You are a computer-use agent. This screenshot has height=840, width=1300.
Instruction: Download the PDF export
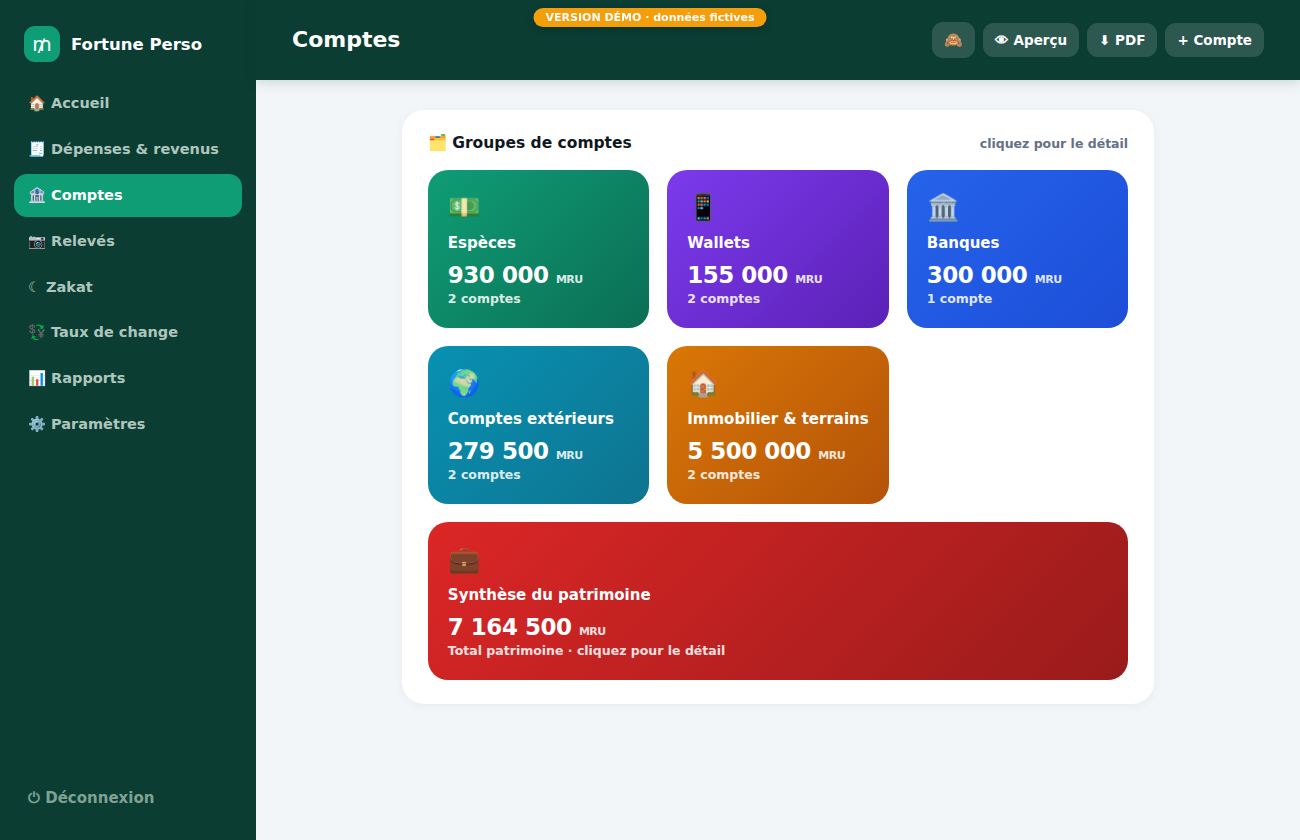[x=1122, y=40]
